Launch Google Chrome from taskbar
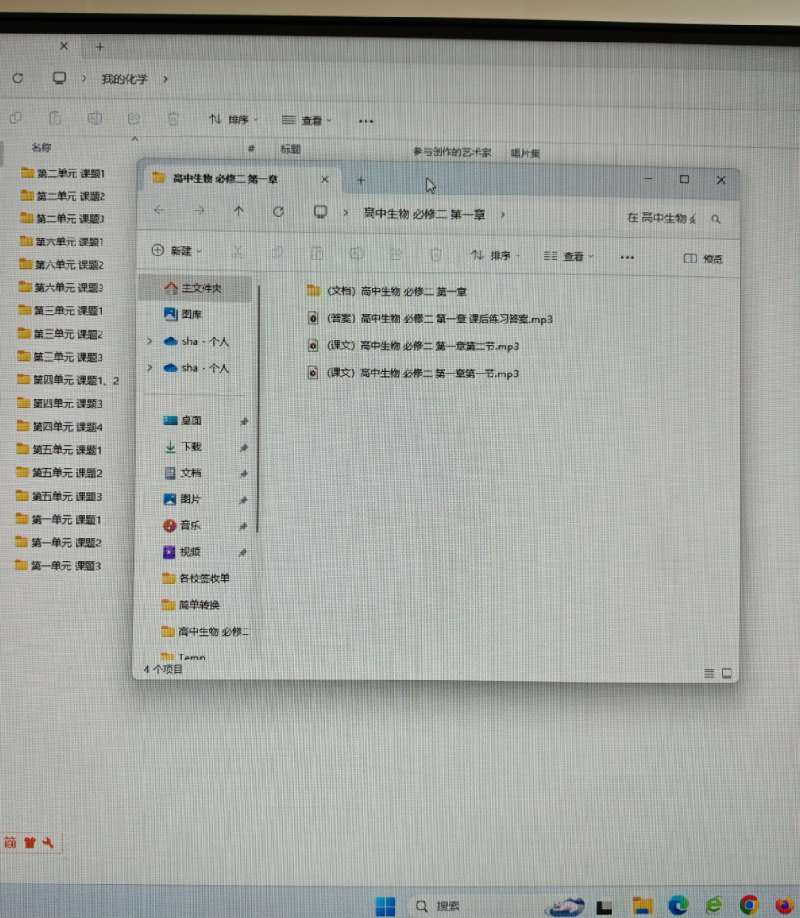 click(749, 906)
